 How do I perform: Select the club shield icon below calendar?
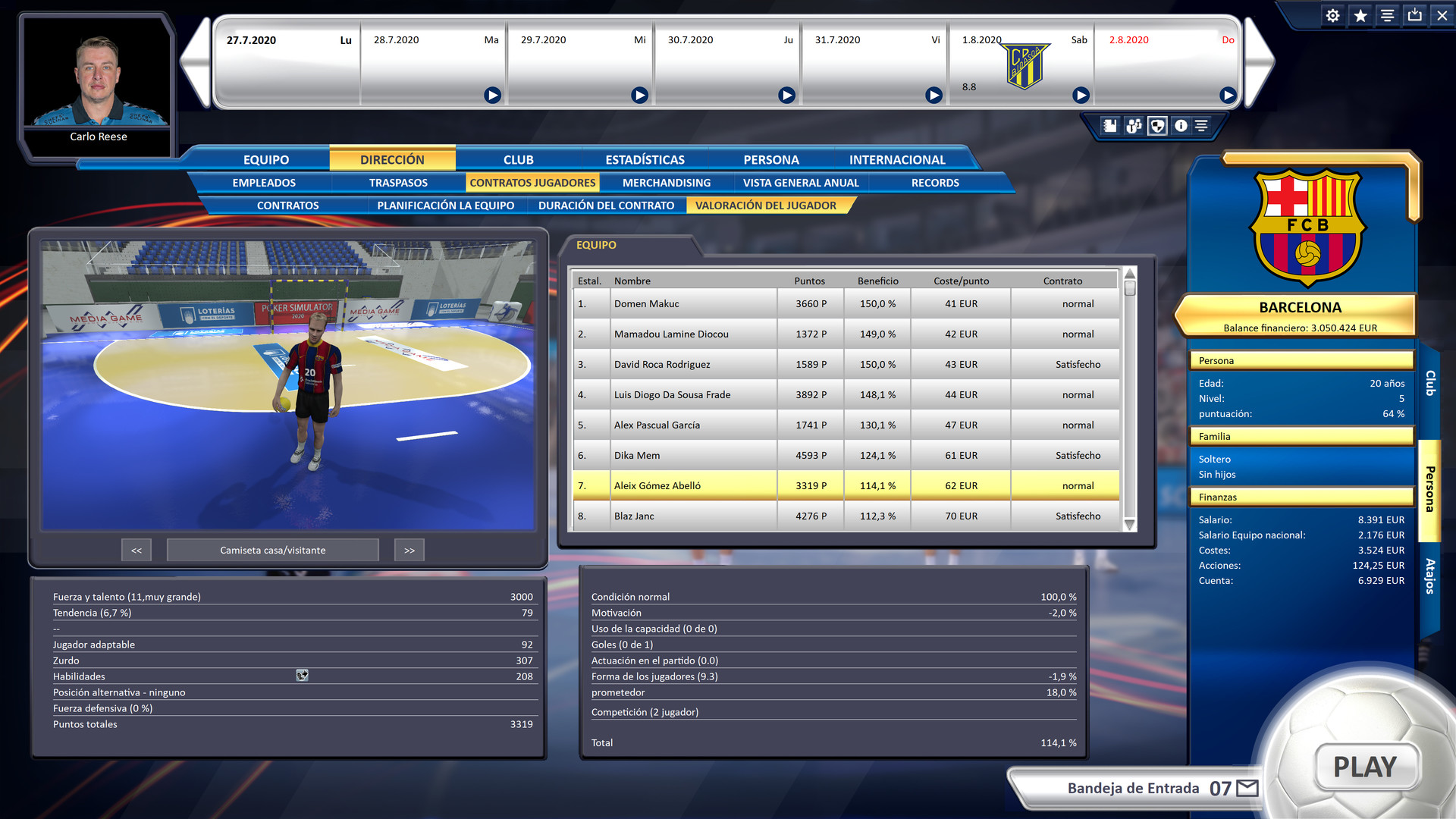pos(1157,126)
